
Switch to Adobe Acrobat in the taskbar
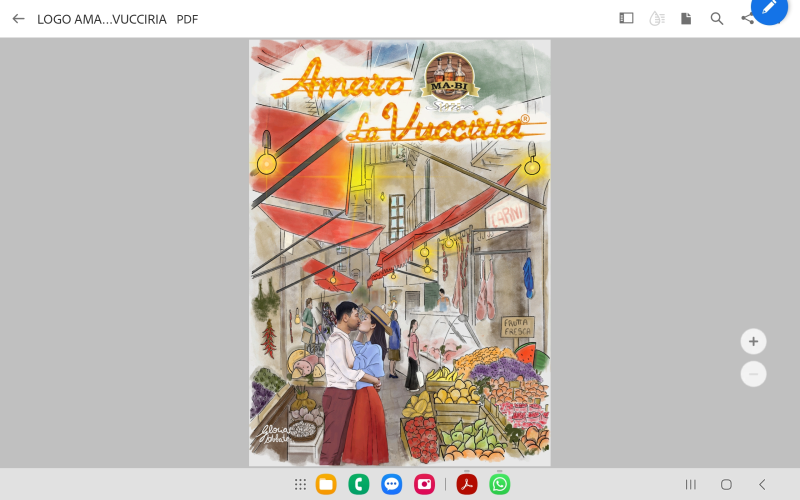coord(466,484)
